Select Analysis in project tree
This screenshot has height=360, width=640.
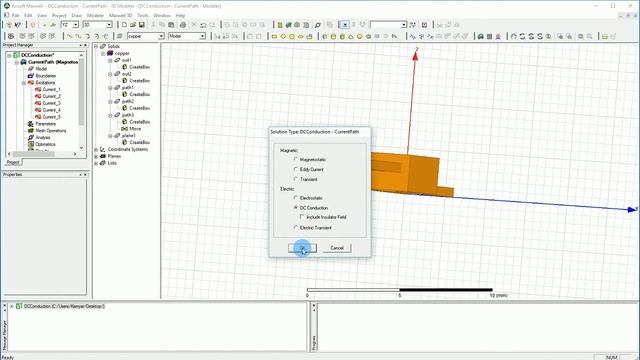[x=42, y=138]
